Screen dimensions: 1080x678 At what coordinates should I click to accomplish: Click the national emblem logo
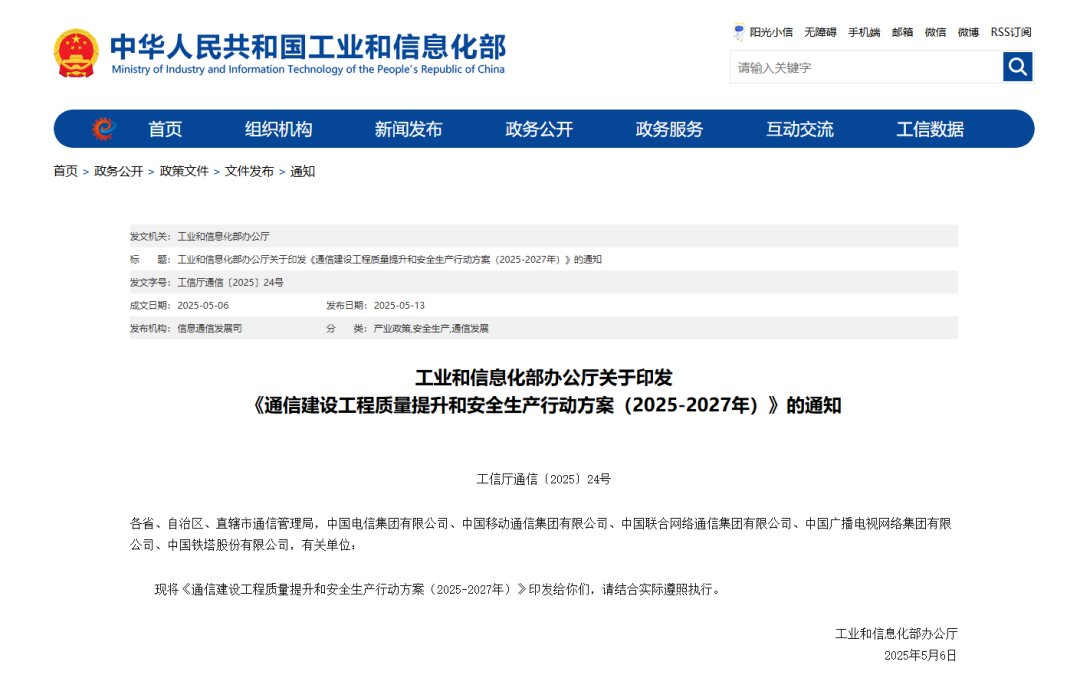76,54
